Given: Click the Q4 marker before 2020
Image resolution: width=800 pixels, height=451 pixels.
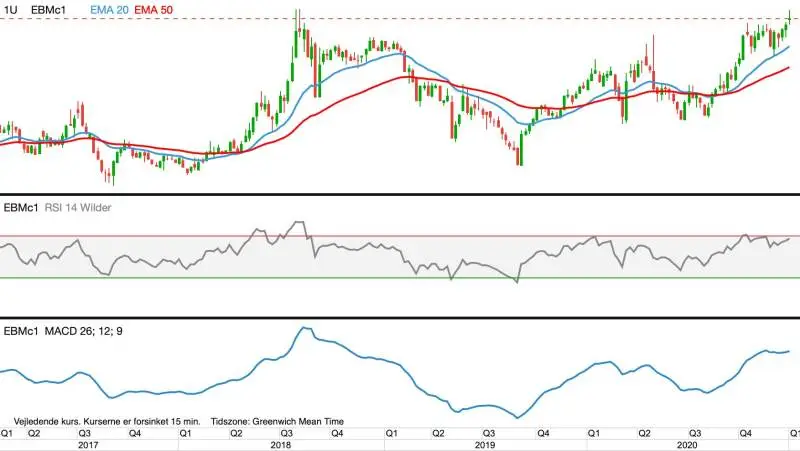Looking at the screenshot, I should [543, 433].
